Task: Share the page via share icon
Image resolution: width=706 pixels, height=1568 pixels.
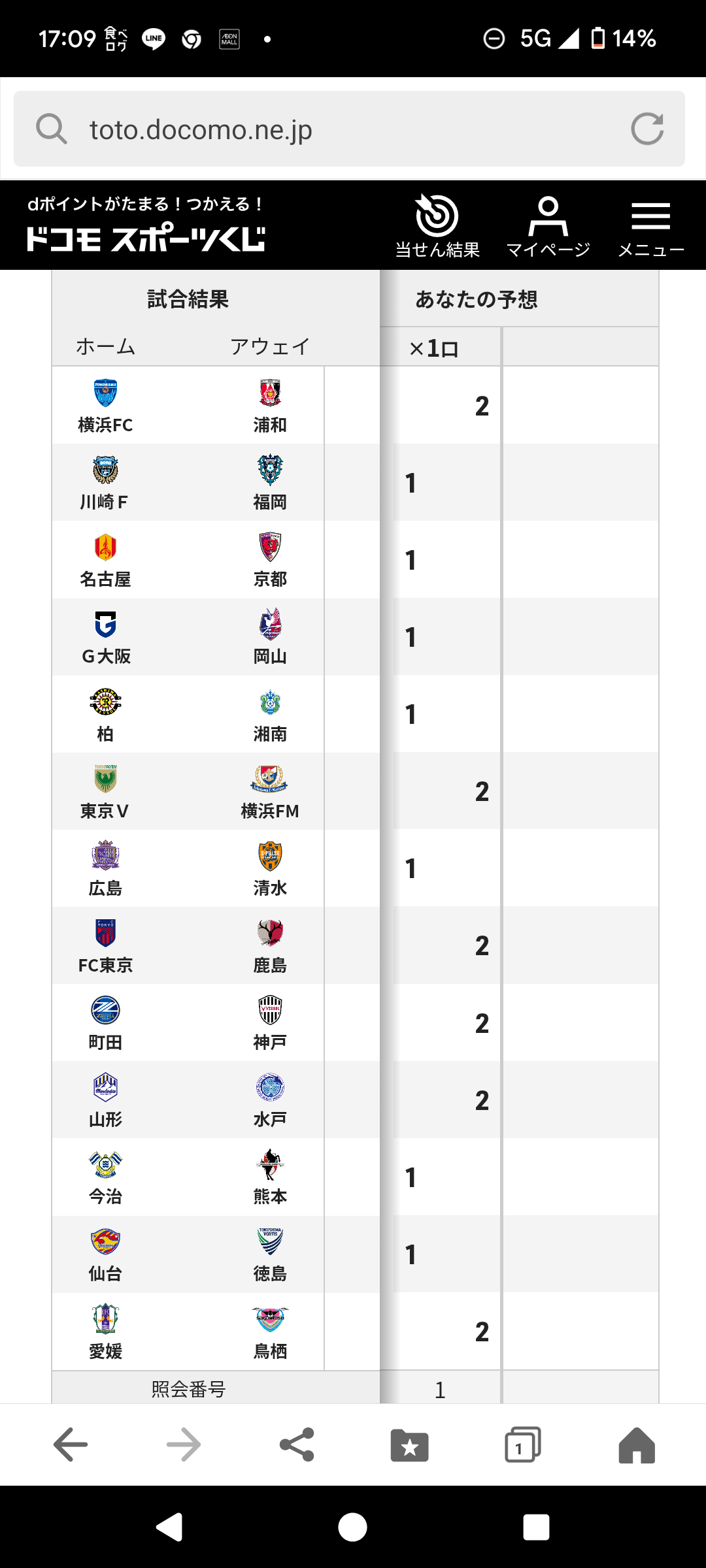Action: [x=297, y=1445]
